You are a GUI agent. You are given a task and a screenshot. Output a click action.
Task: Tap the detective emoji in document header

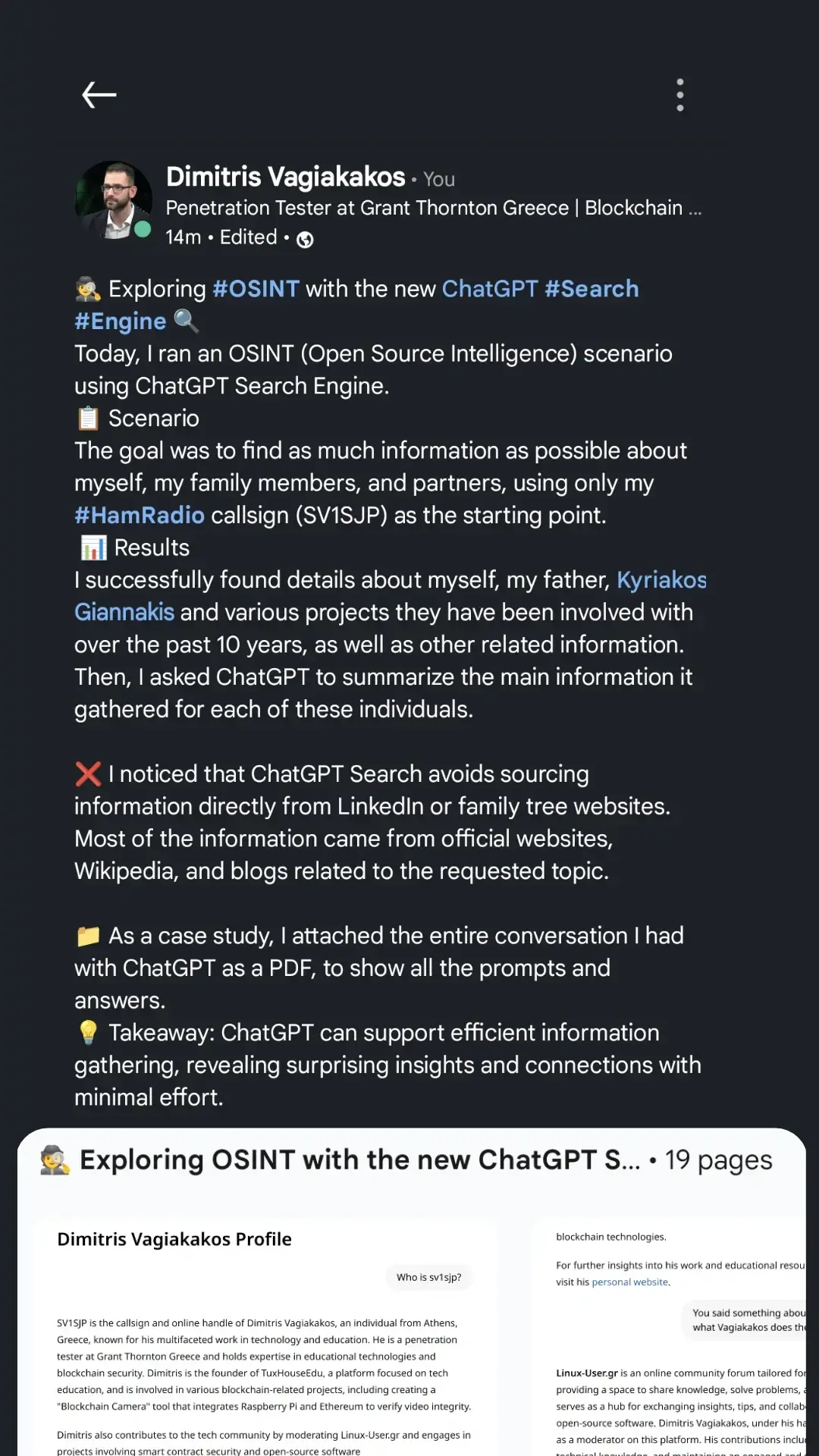point(55,1160)
